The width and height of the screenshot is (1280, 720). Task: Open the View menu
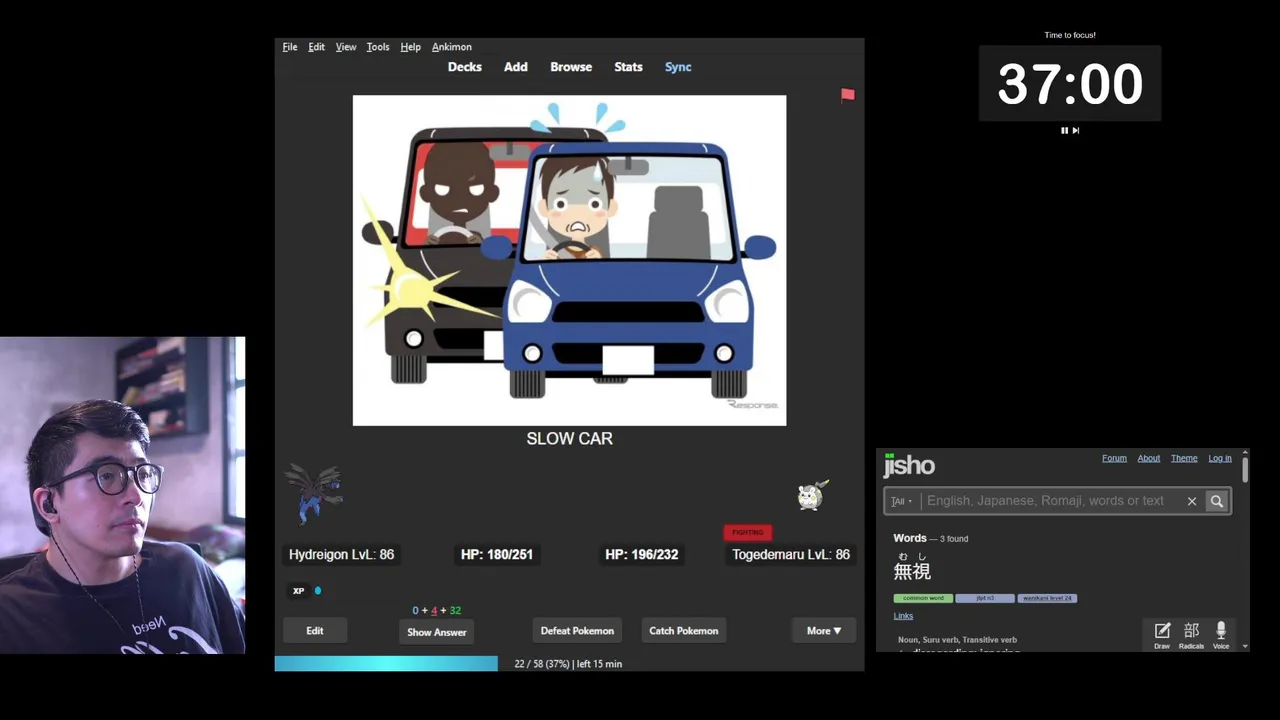(346, 47)
